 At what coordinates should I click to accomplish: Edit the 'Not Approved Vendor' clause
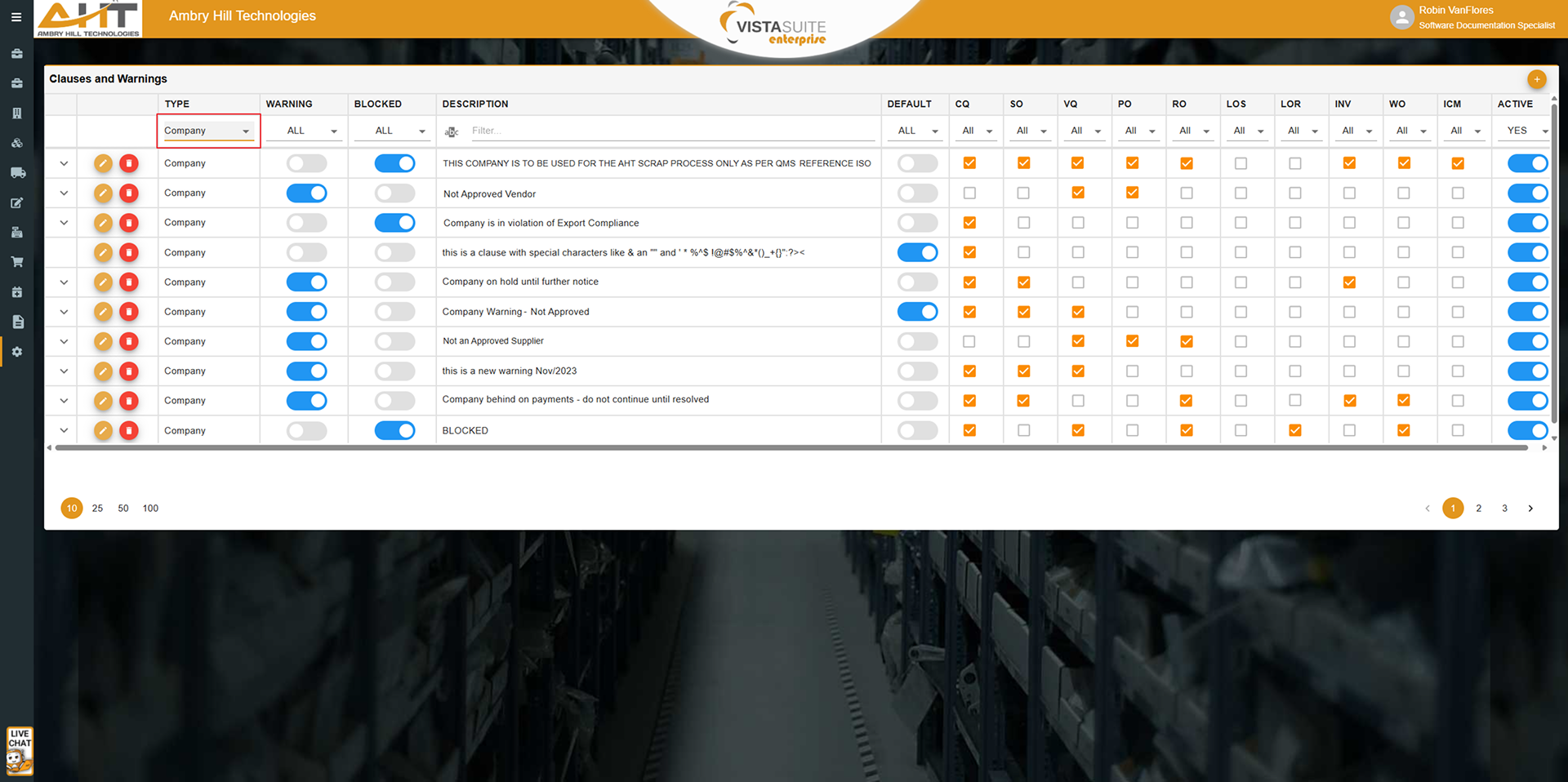103,193
